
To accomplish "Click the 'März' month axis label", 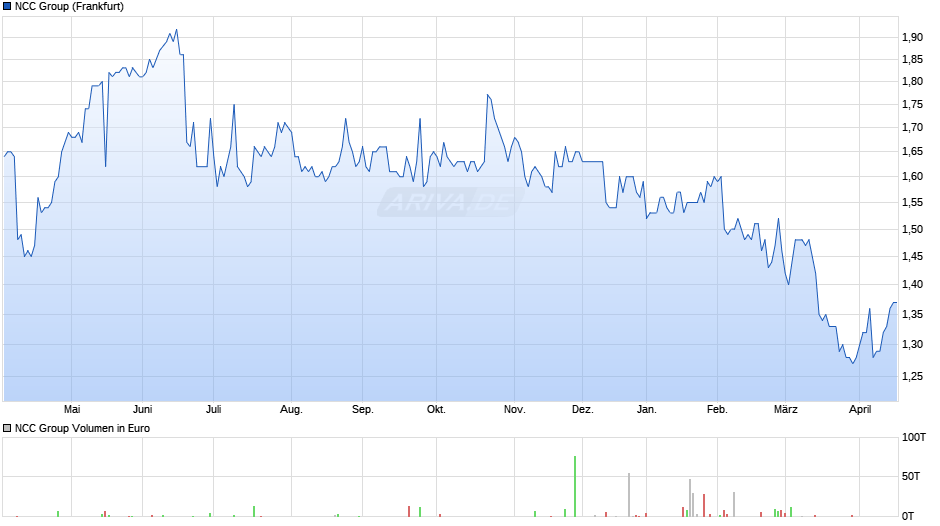I will tap(785, 409).
